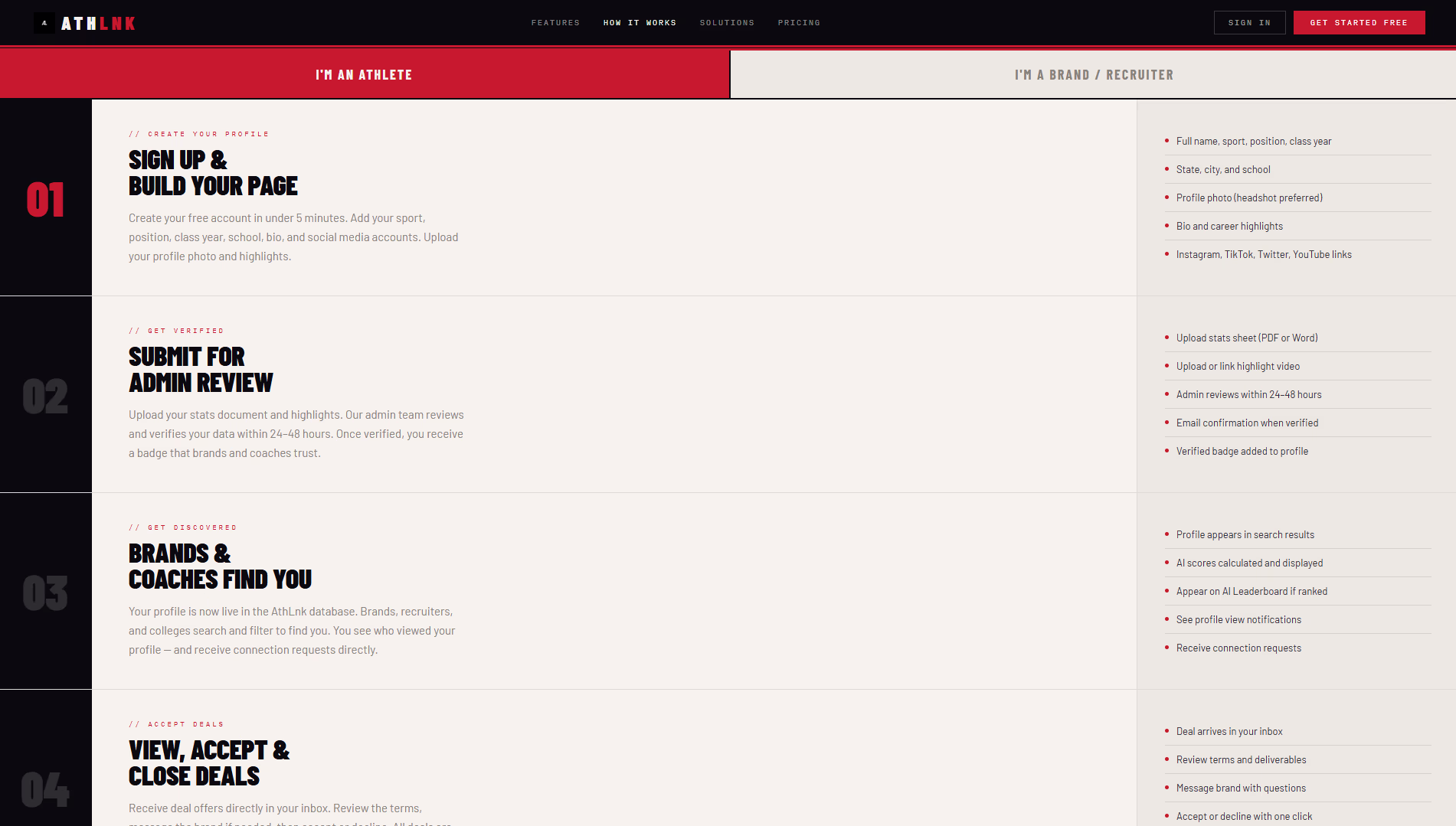Click heading 'Sign Up & Build Your Page'
The width and height of the screenshot is (1456, 826).
213,173
